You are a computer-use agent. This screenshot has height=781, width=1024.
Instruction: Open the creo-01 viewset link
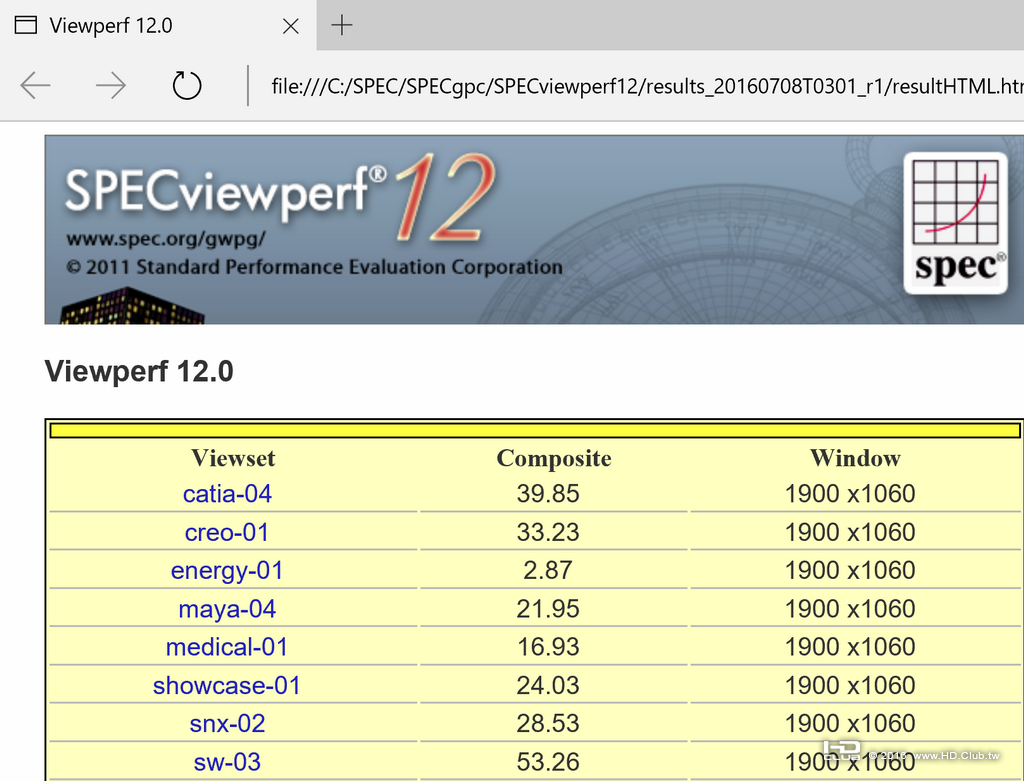point(227,532)
